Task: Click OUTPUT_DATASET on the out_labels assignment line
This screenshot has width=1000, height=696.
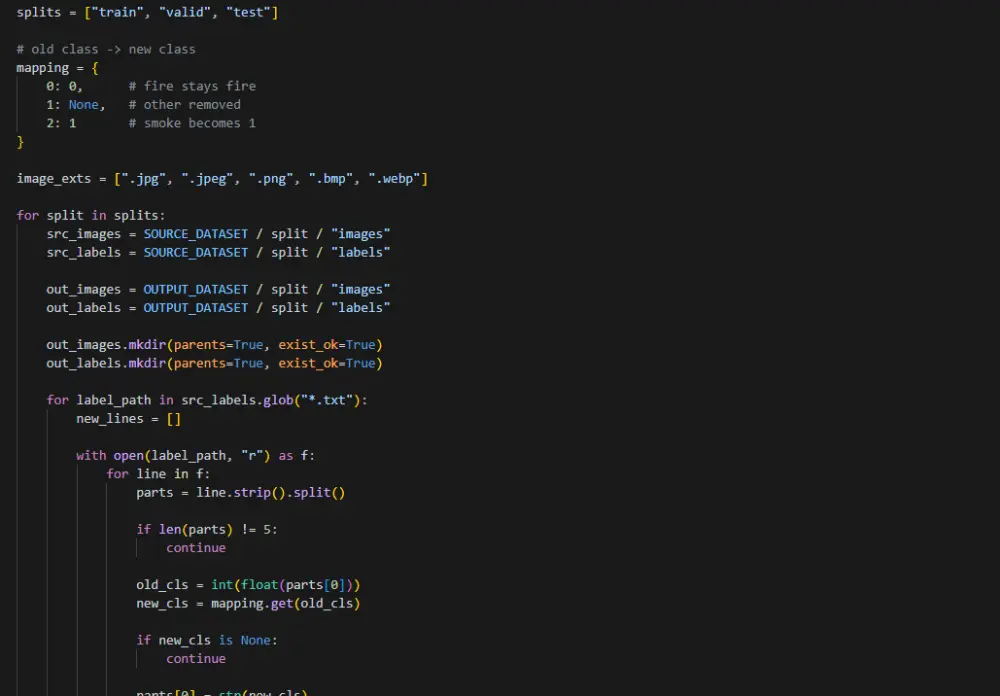Action: coord(196,308)
